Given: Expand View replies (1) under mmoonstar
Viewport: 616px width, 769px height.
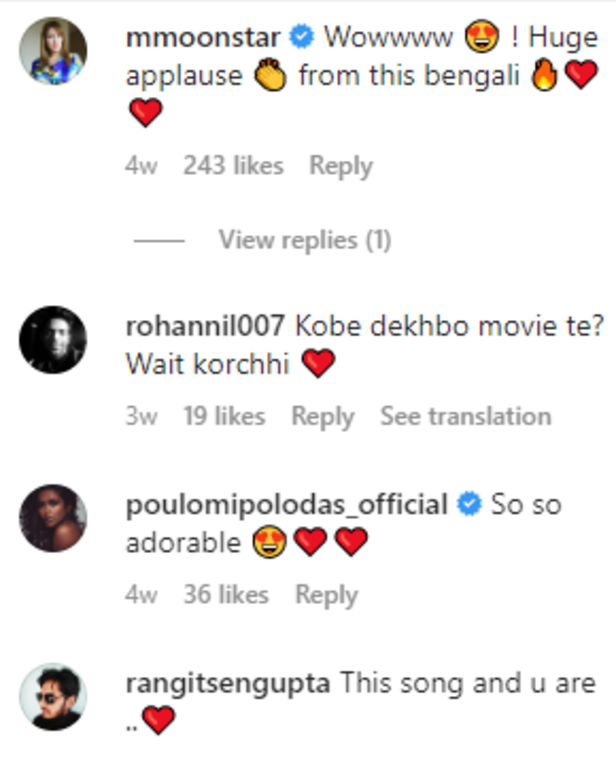Looking at the screenshot, I should coord(304,240).
